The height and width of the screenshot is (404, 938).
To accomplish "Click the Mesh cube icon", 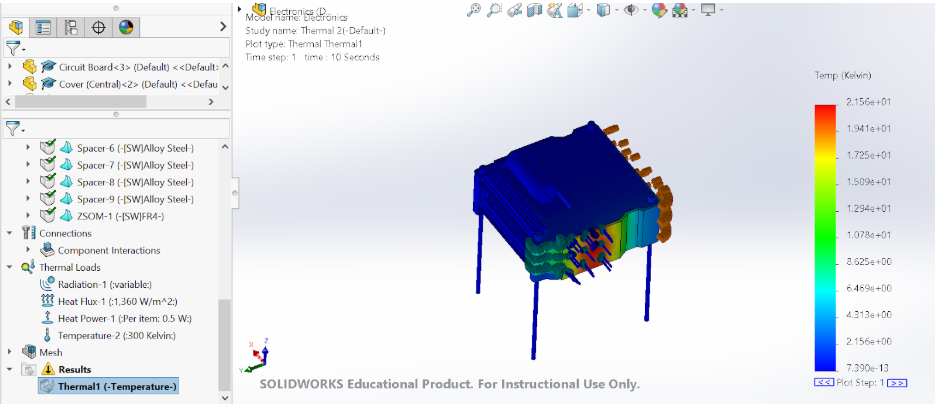I will 28,353.
